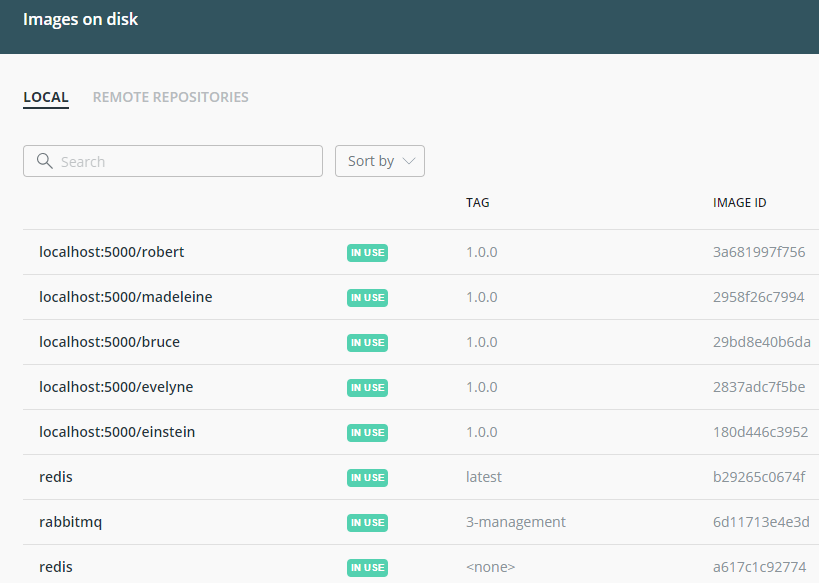Select the Local tab
819x583 pixels.
pos(46,97)
